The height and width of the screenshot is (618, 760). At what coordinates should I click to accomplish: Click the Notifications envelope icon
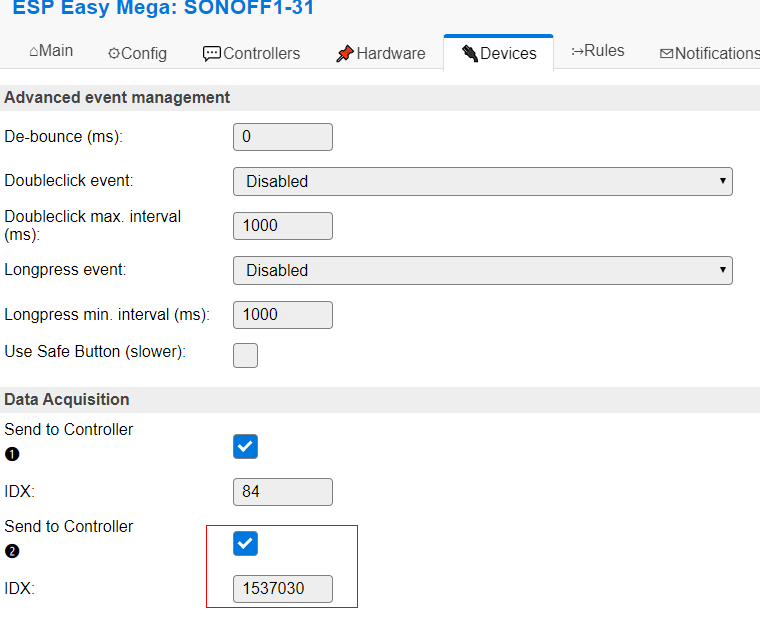pyautogui.click(x=666, y=54)
